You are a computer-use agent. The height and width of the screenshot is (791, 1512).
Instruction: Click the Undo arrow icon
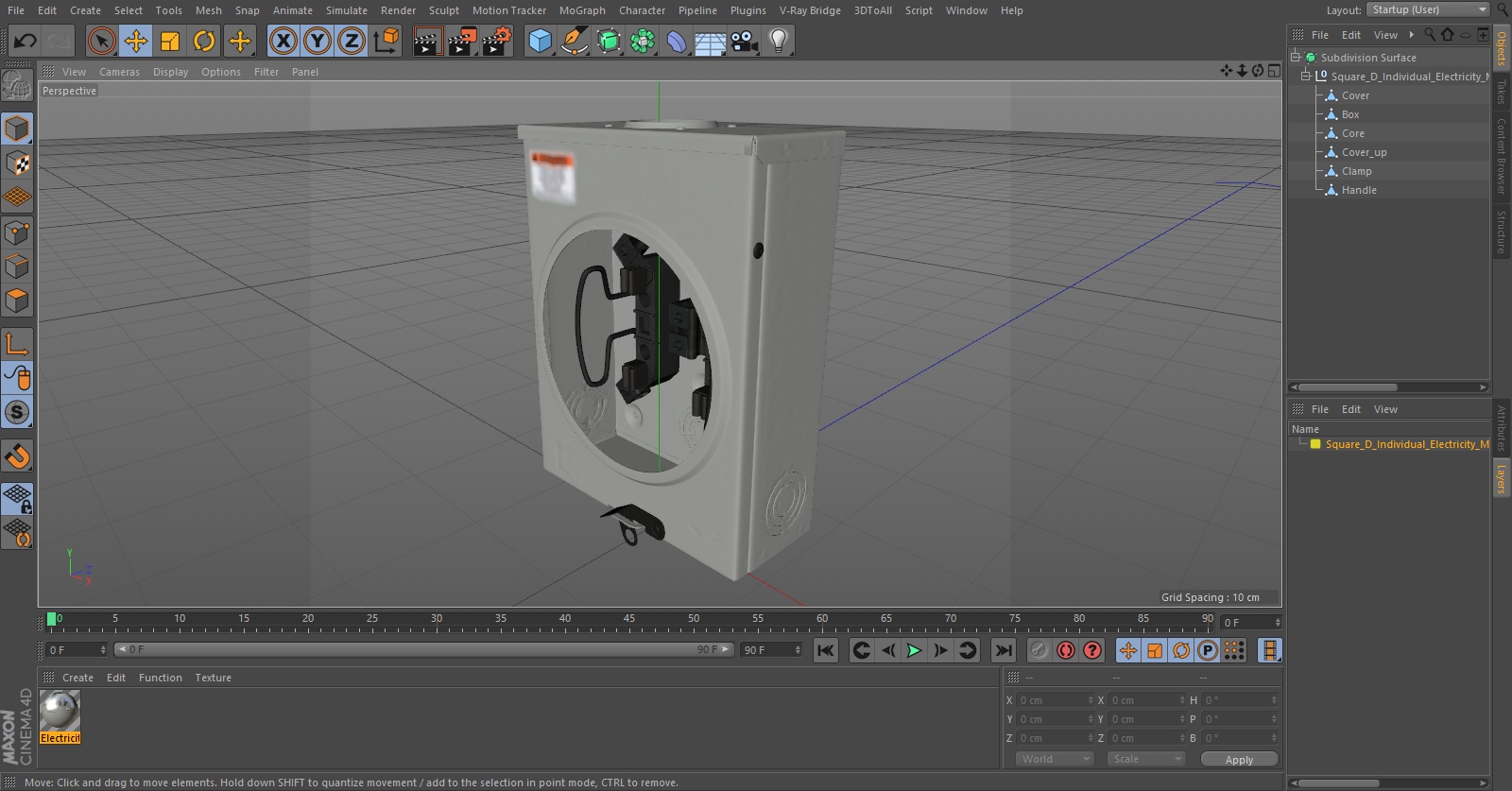[25, 41]
